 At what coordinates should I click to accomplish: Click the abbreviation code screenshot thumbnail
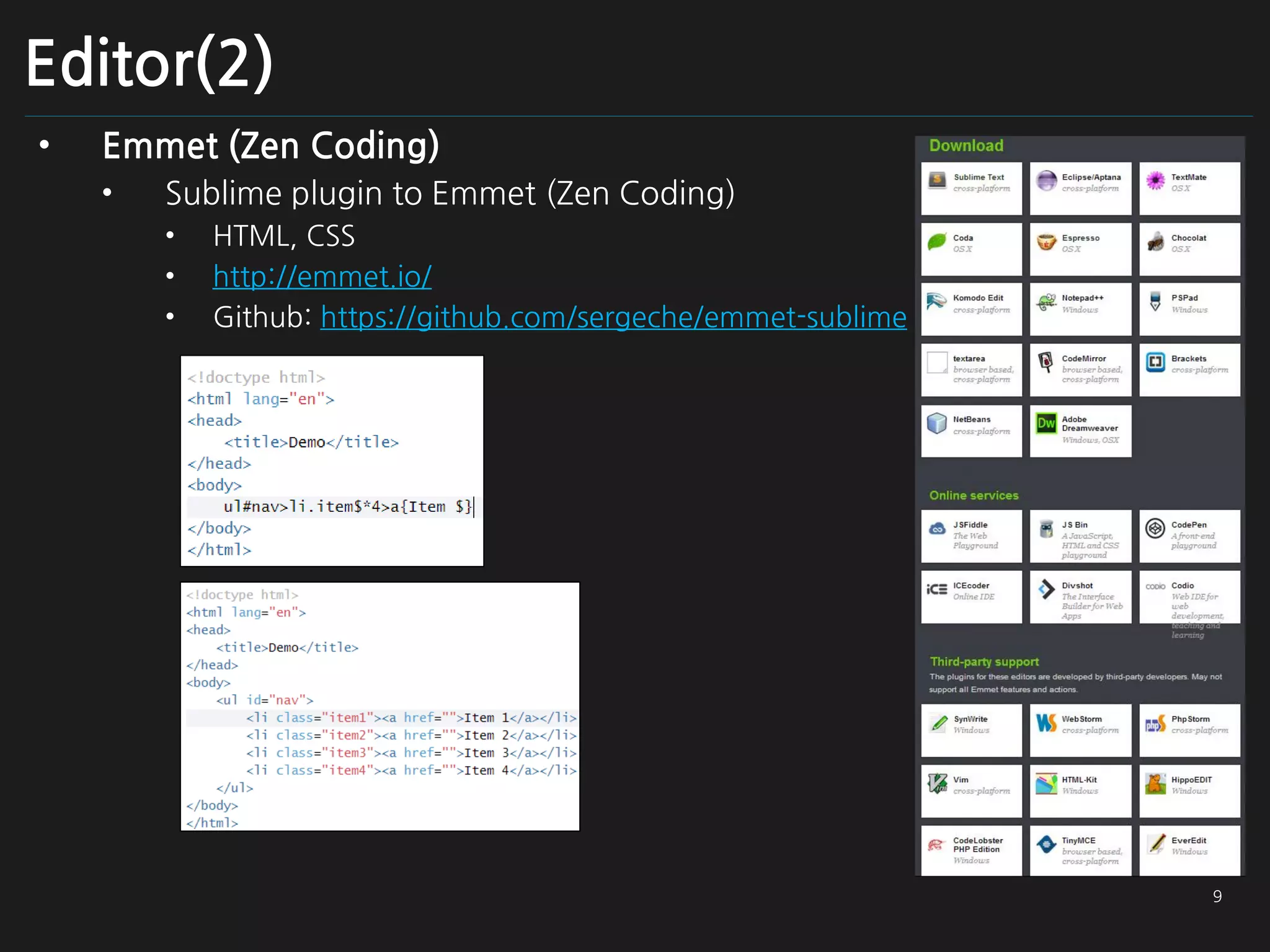[x=332, y=461]
